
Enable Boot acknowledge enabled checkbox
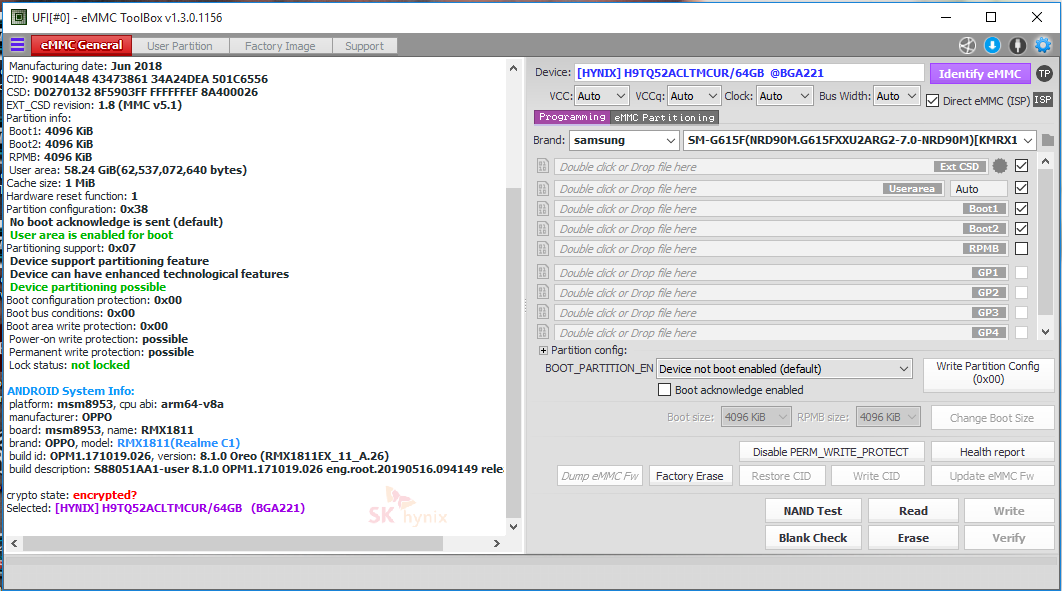coord(664,390)
